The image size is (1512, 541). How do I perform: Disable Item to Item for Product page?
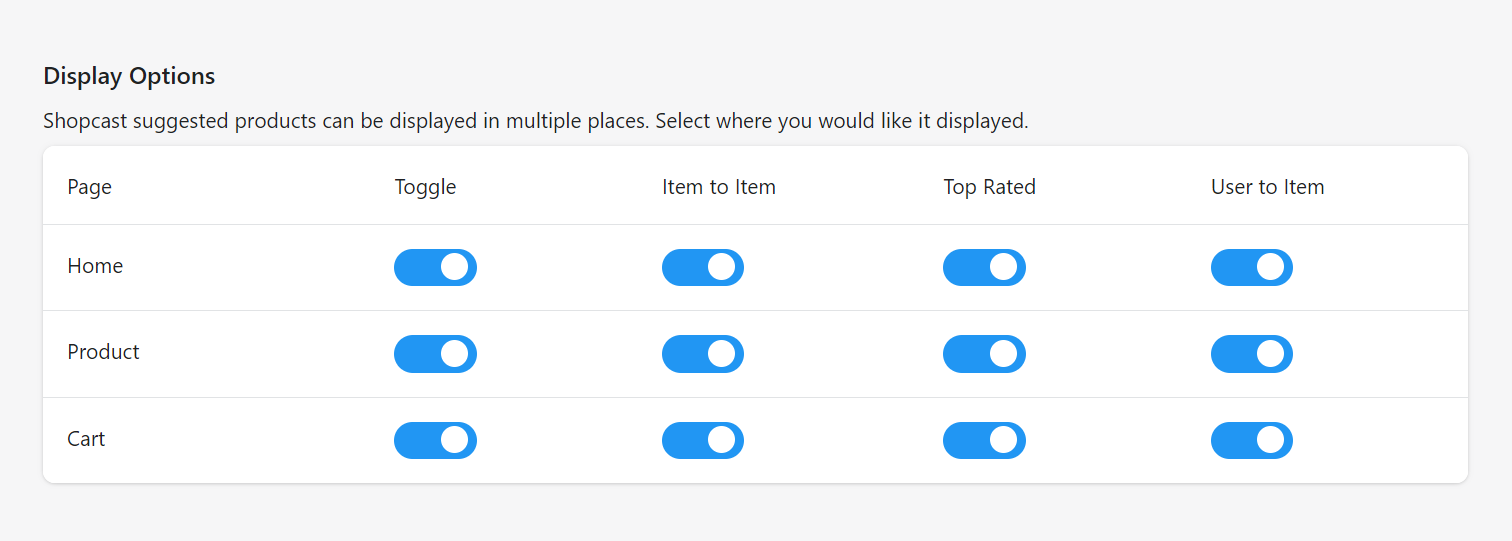[x=702, y=354]
